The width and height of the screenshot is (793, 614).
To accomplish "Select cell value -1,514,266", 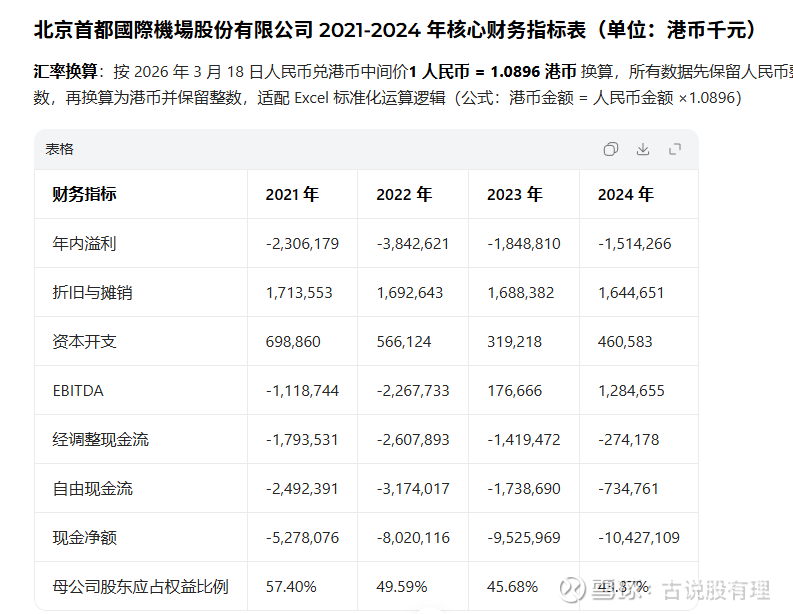I will (x=635, y=244).
